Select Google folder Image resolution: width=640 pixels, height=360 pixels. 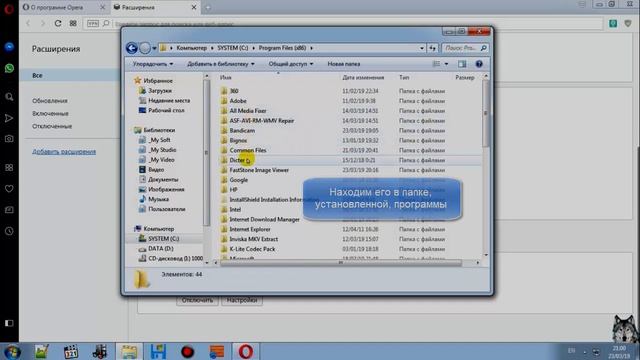[x=239, y=180]
